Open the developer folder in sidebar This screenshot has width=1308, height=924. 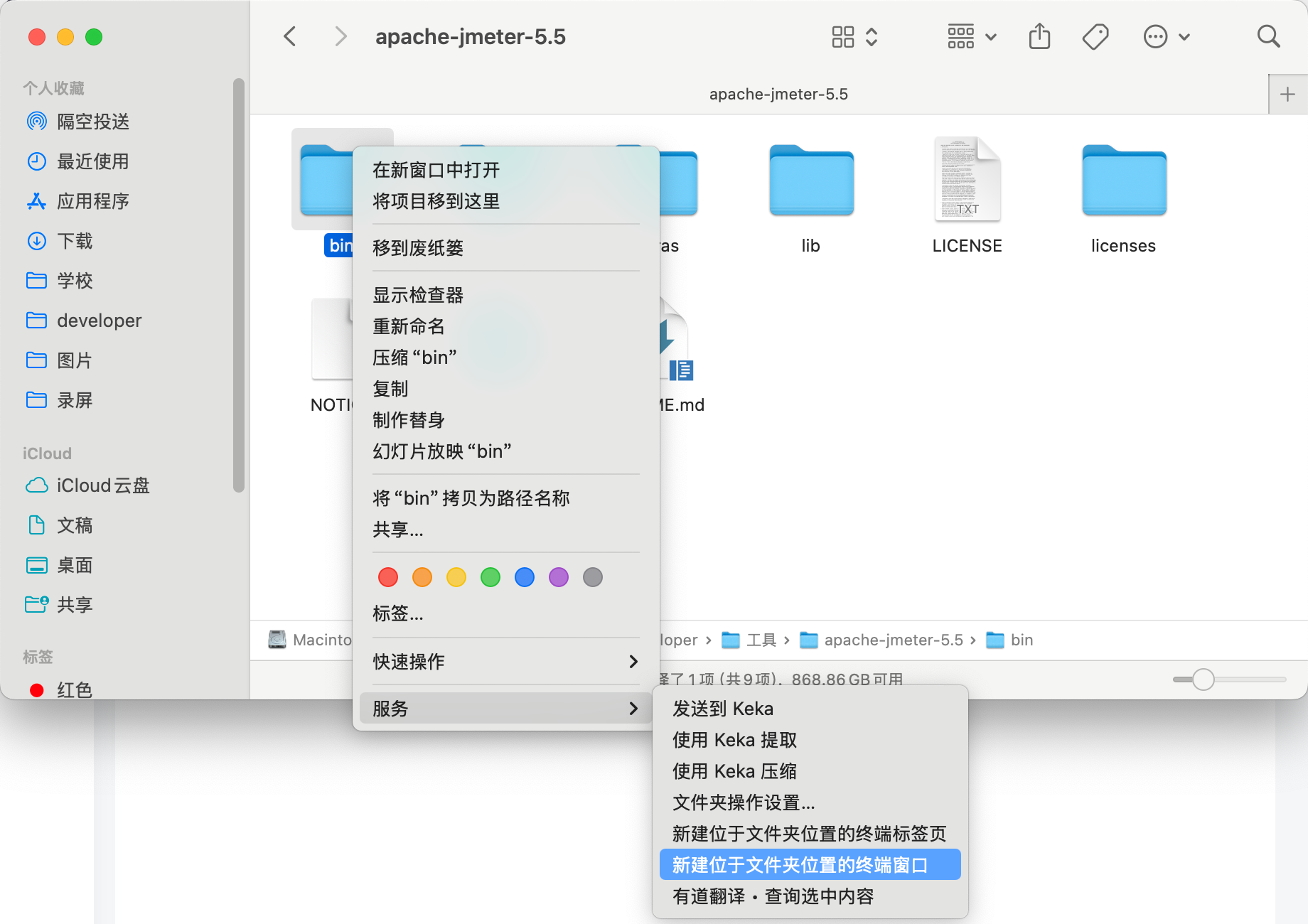[x=84, y=321]
